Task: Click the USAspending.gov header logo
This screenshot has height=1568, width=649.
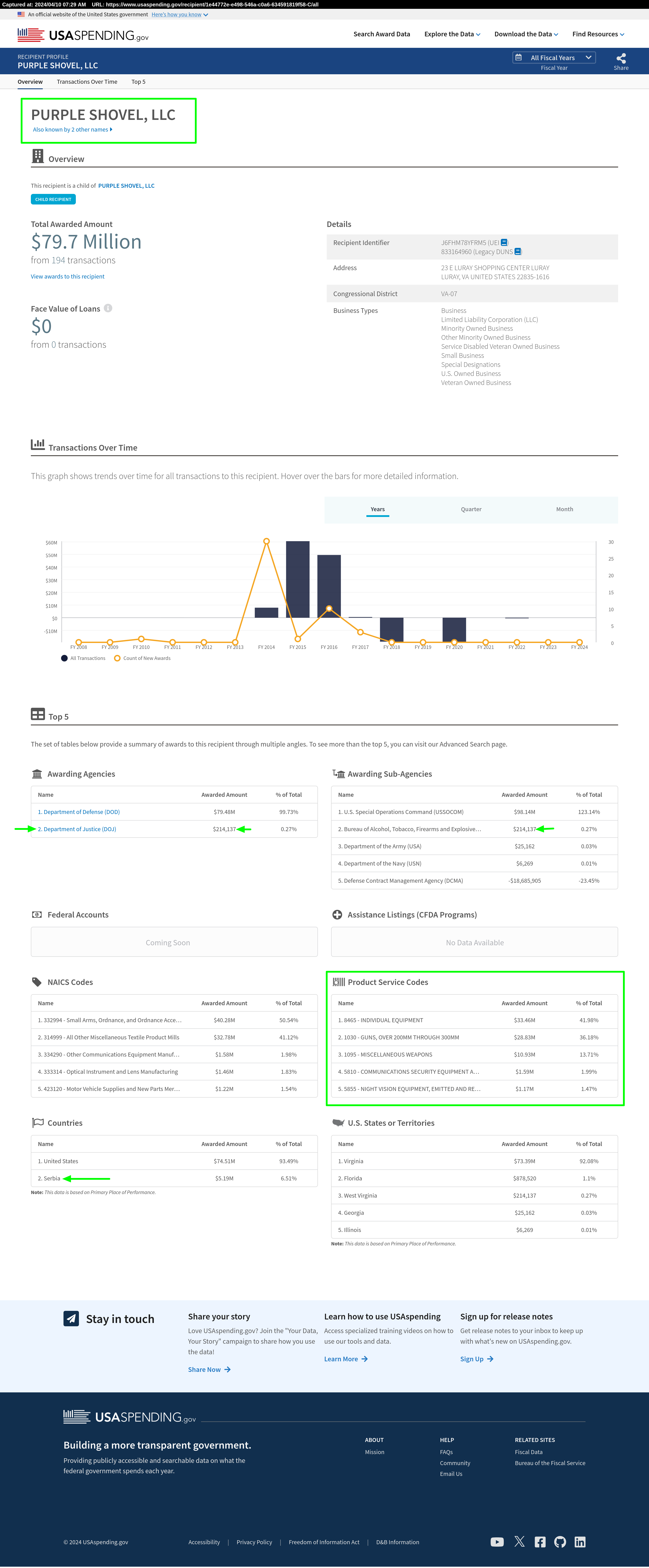Action: pos(83,35)
